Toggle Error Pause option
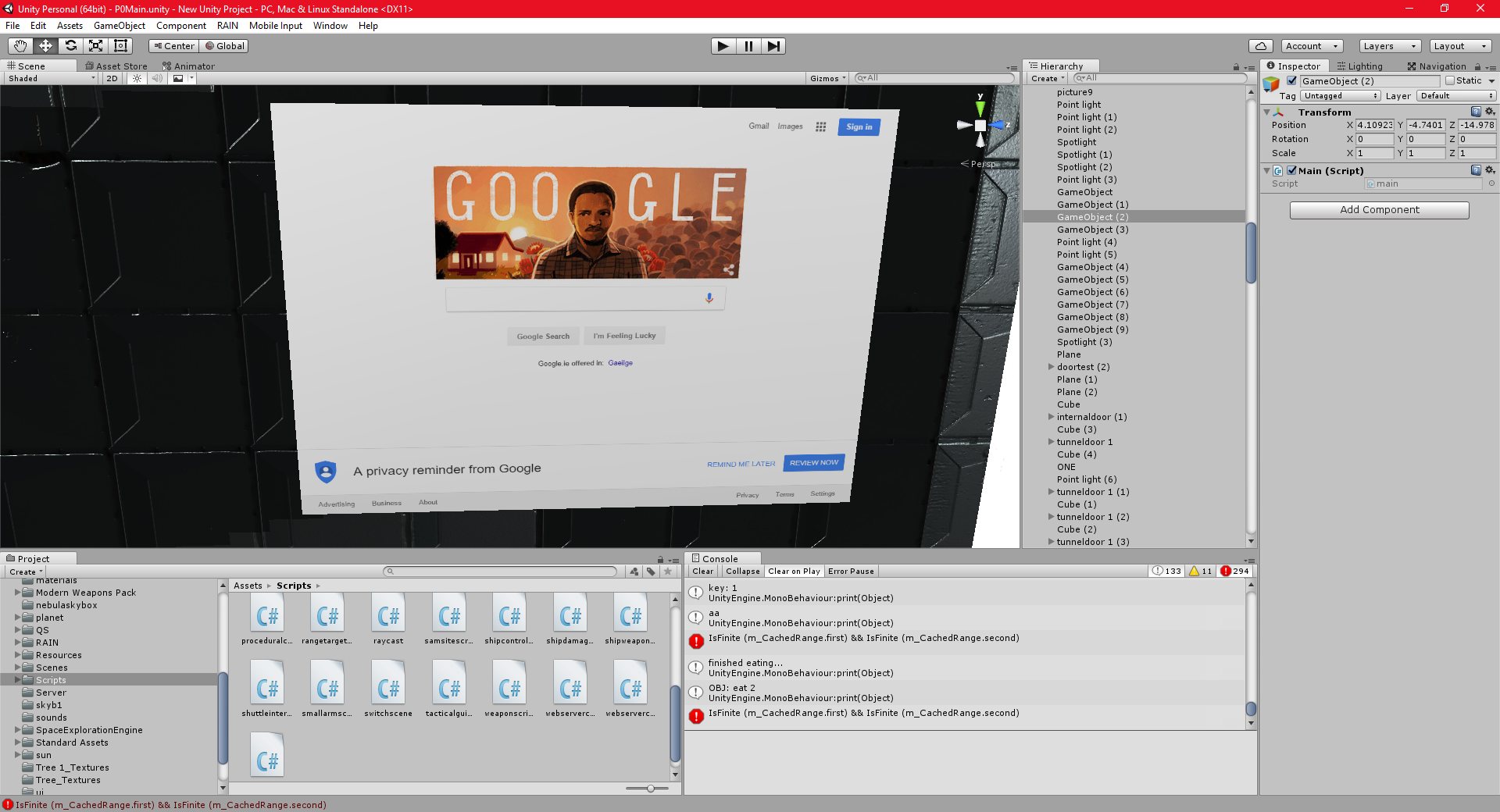Screen dimensions: 1500x812 click(851, 572)
